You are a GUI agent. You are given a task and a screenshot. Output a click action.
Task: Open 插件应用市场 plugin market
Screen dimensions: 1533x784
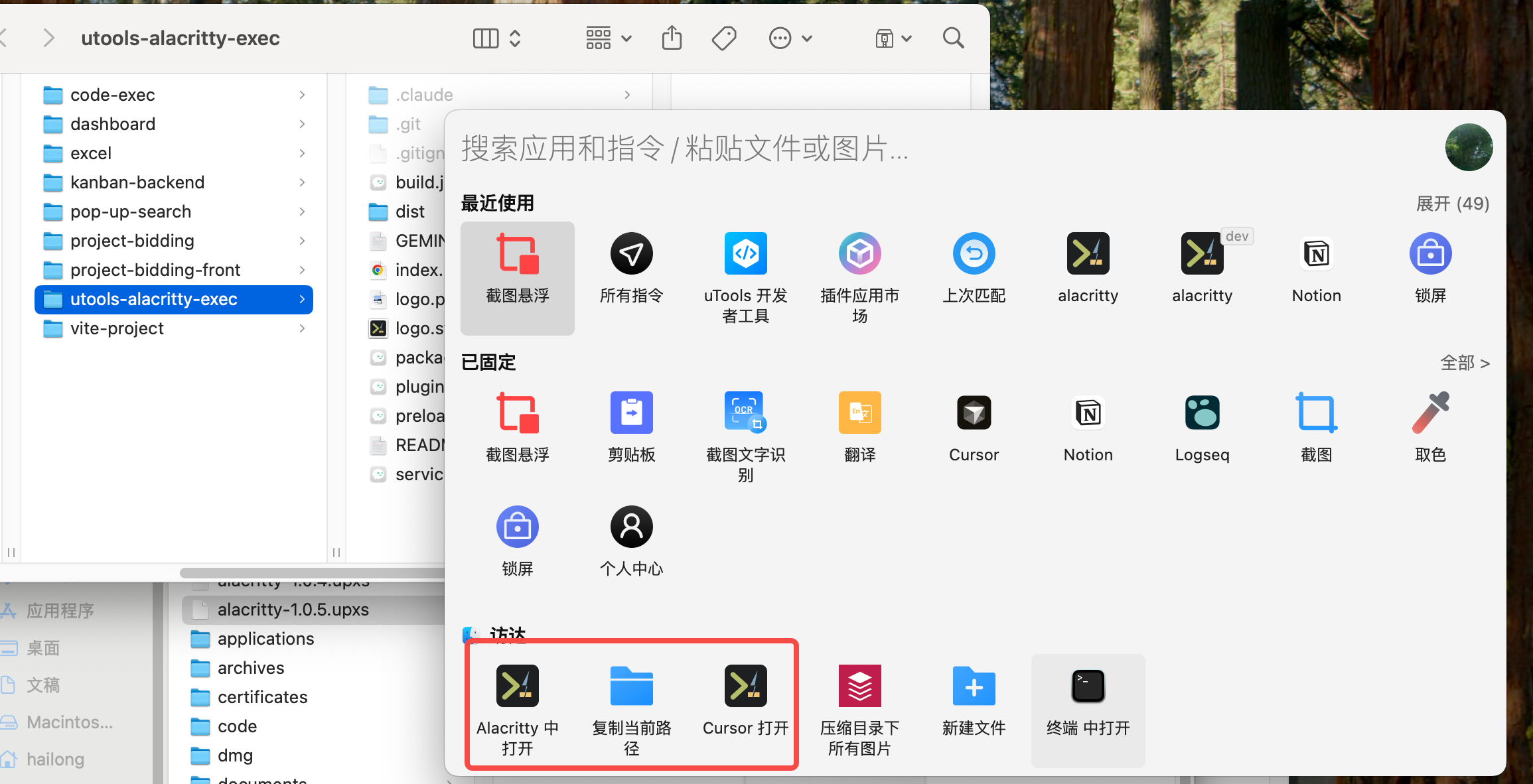(859, 253)
